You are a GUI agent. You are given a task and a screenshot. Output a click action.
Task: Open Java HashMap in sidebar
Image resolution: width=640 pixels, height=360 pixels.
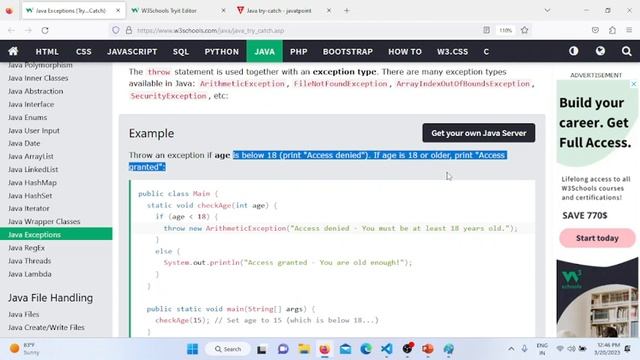pyautogui.click(x=32, y=182)
